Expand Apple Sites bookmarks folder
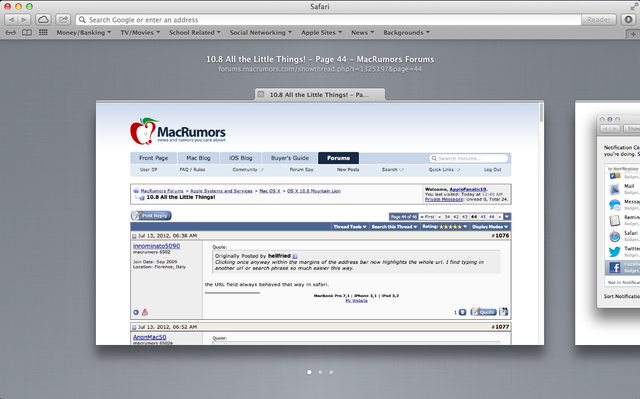This screenshot has width=640, height=399. coord(321,32)
